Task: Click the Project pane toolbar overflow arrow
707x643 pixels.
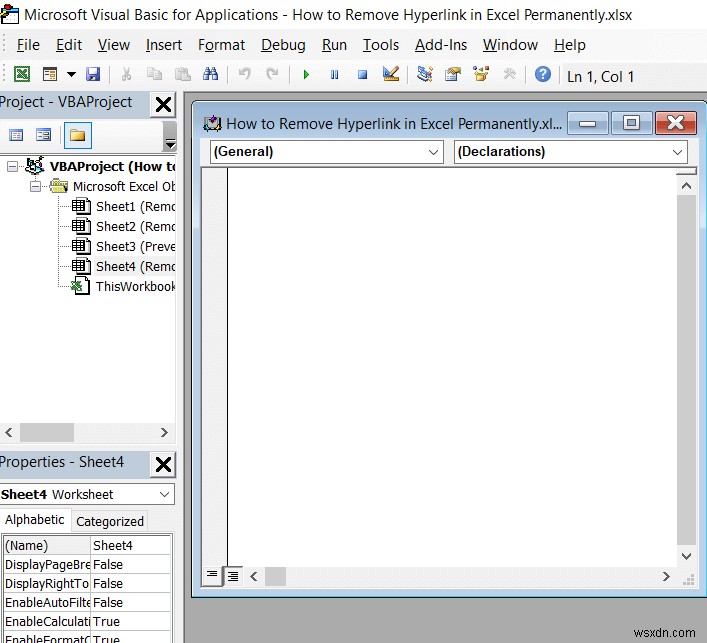Action: [x=170, y=136]
